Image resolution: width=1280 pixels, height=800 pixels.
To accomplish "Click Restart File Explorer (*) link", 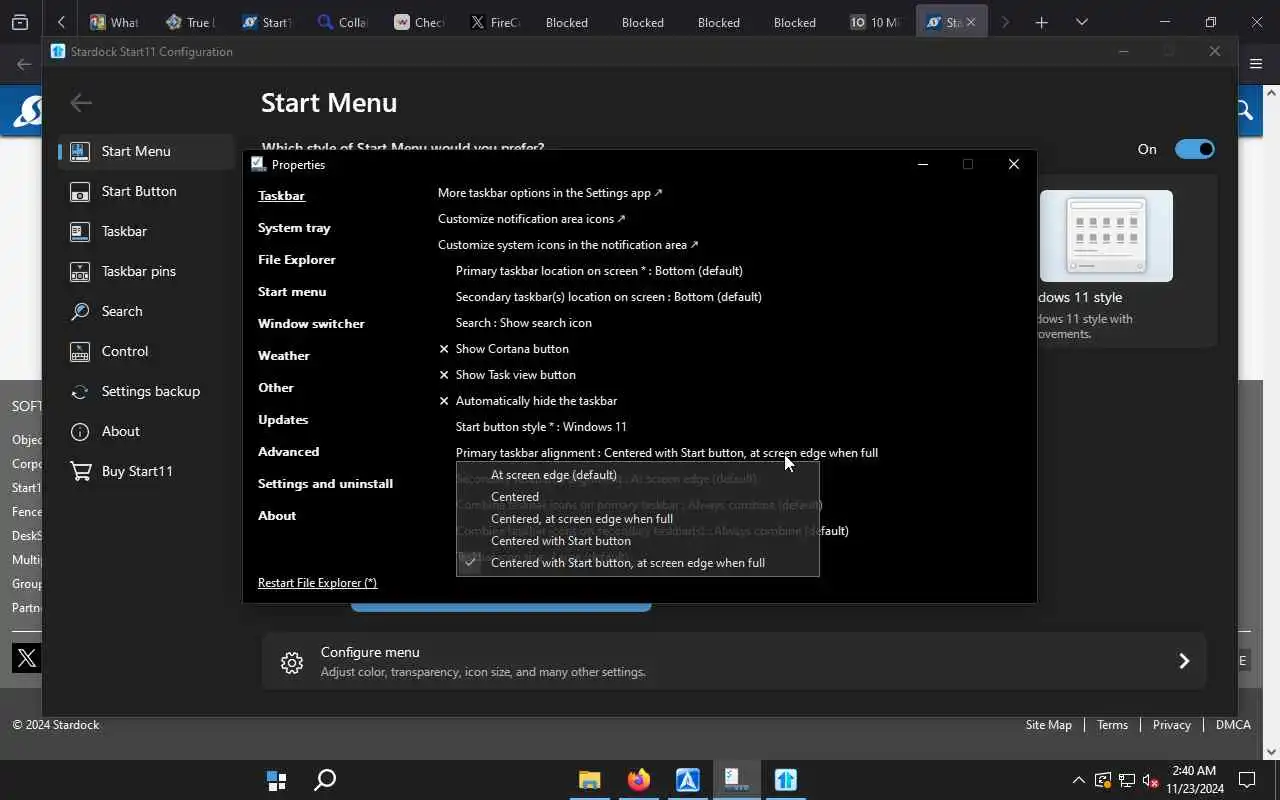I will point(317,583).
